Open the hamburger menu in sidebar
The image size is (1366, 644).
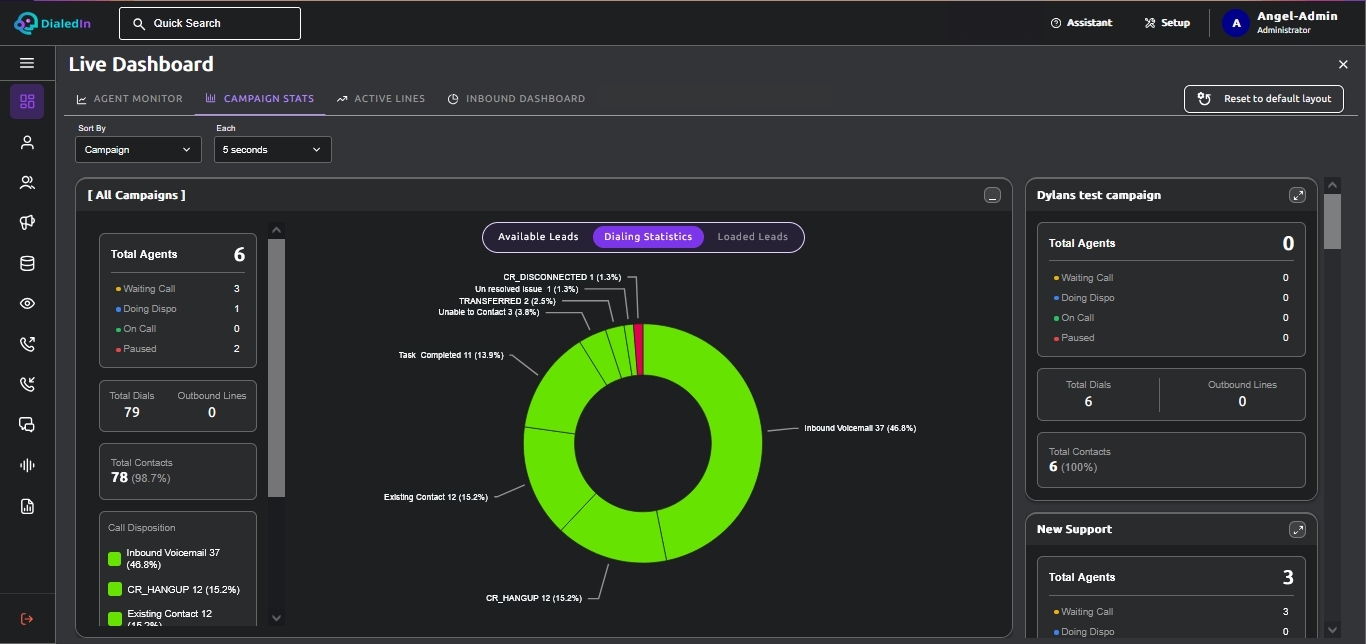coord(27,63)
